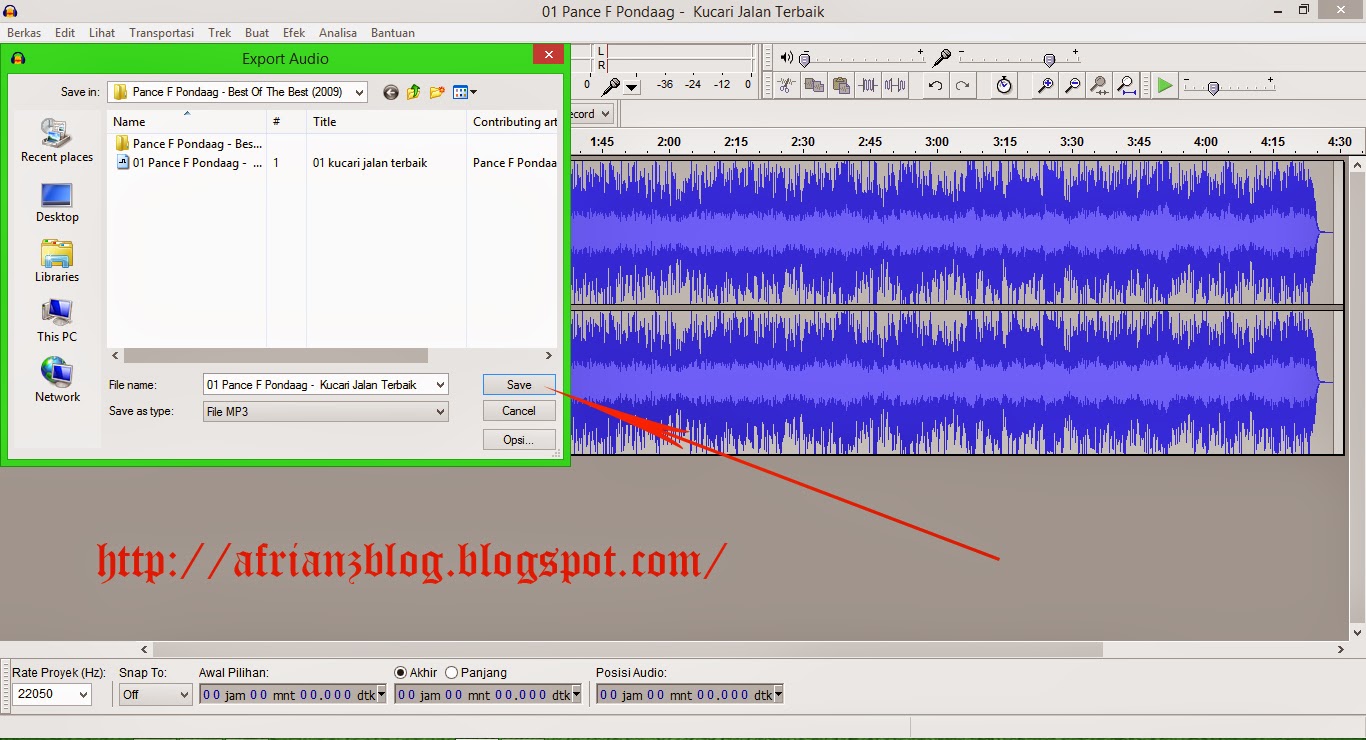Screen dimensions: 1366x740
Task: Expand the File name combo box arrow
Action: tap(440, 385)
